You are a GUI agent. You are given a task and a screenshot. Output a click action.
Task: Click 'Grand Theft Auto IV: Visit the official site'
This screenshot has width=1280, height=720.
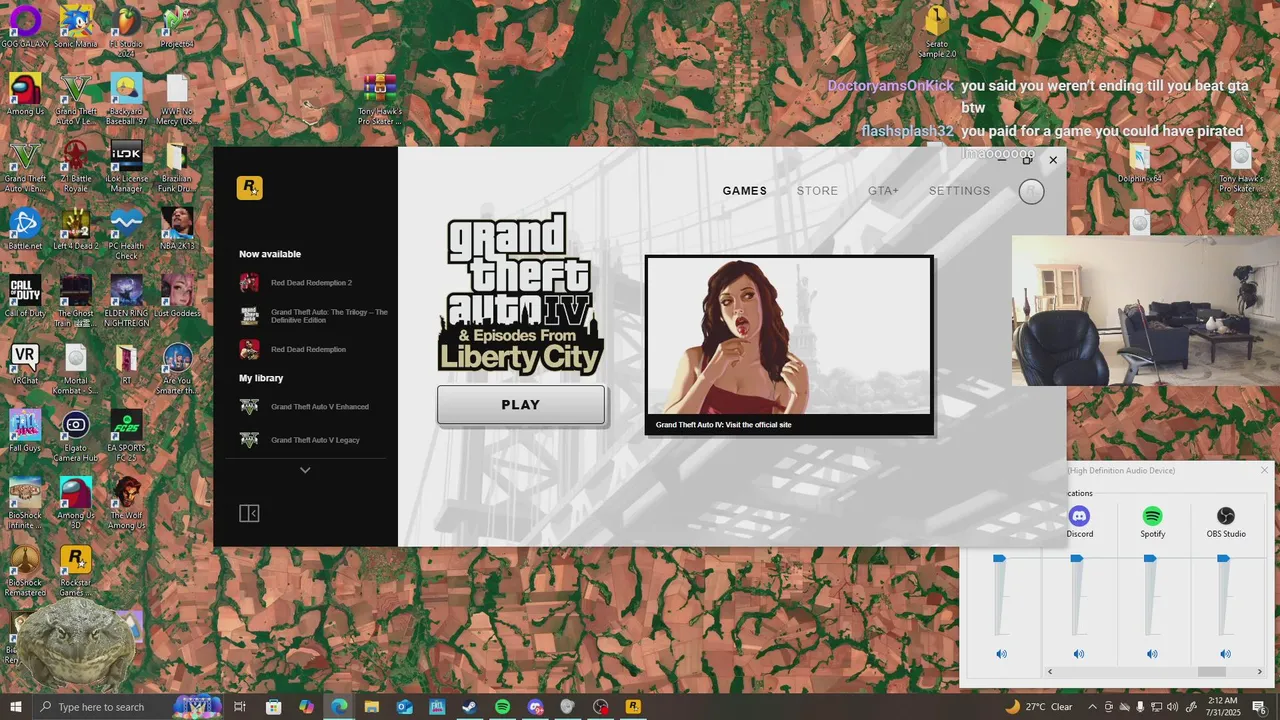[723, 425]
